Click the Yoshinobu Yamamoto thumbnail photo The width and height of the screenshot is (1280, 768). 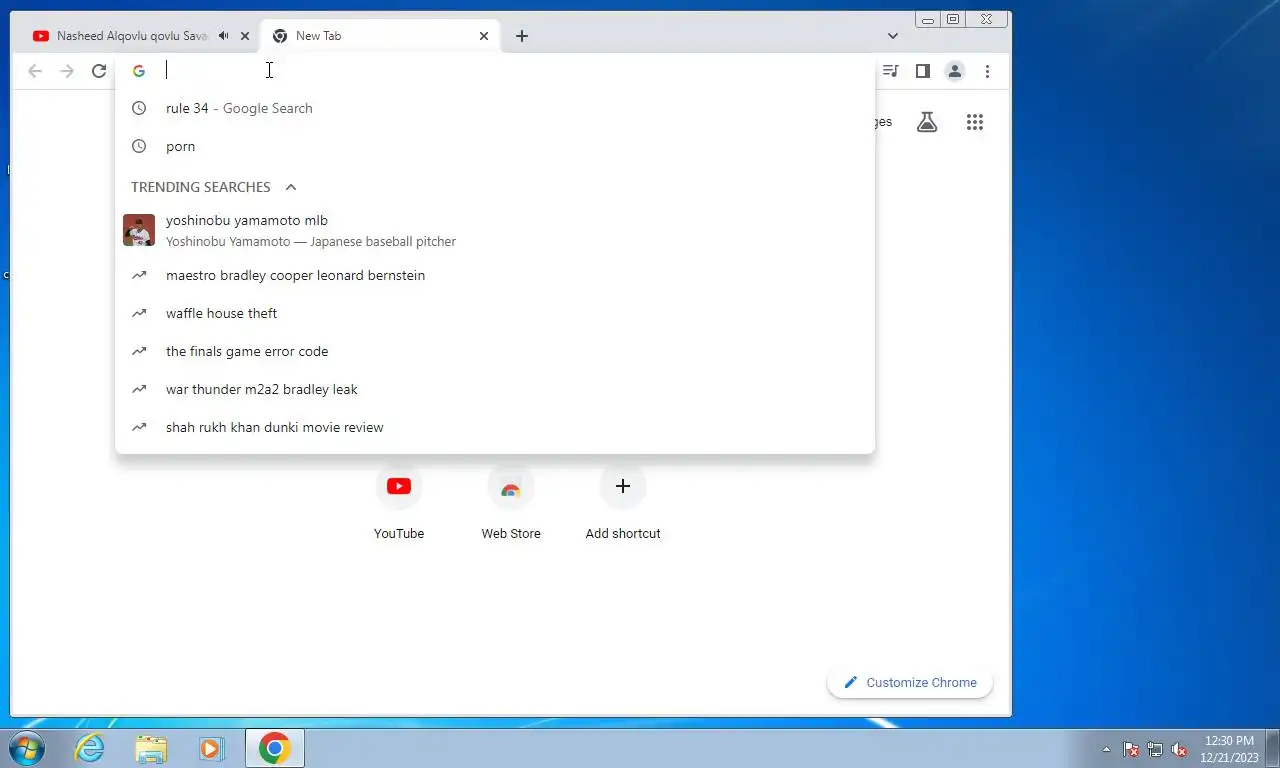(x=139, y=230)
